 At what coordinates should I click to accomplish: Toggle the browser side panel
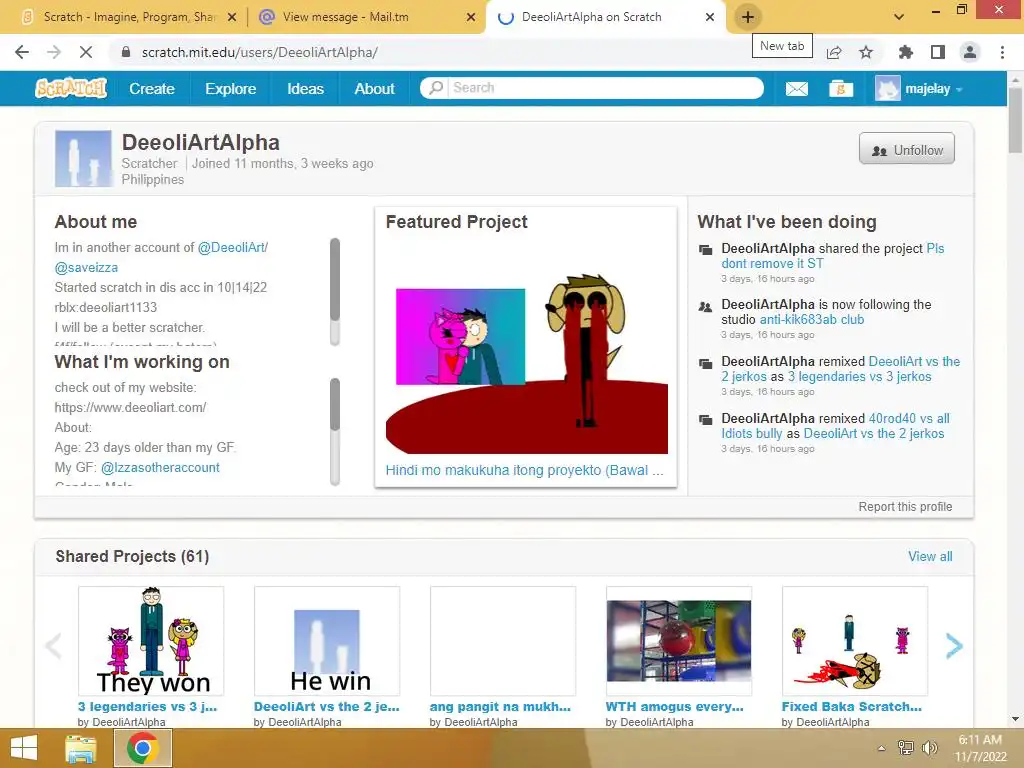tap(938, 52)
